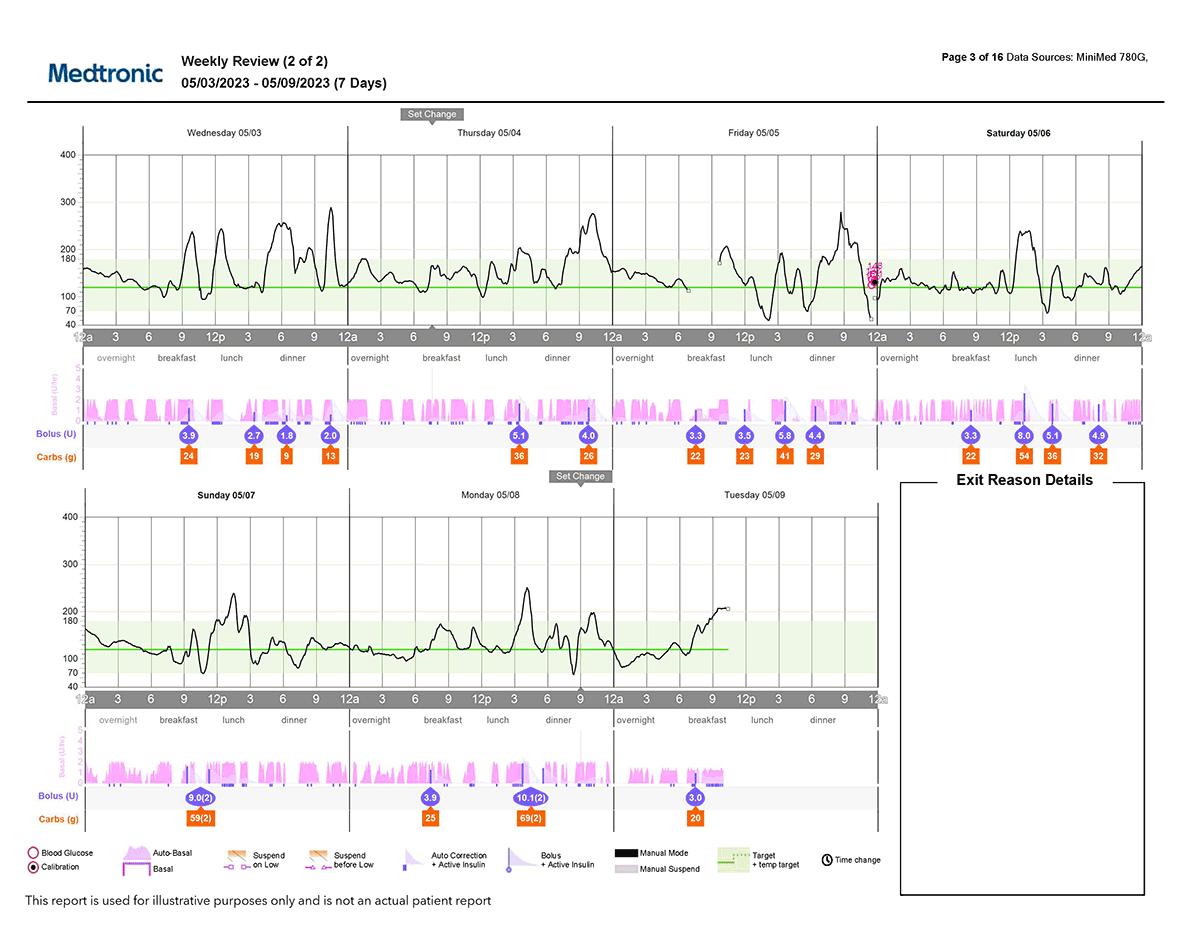
Task: Click the 10.1(2) bolus bubble
Action: [530, 798]
